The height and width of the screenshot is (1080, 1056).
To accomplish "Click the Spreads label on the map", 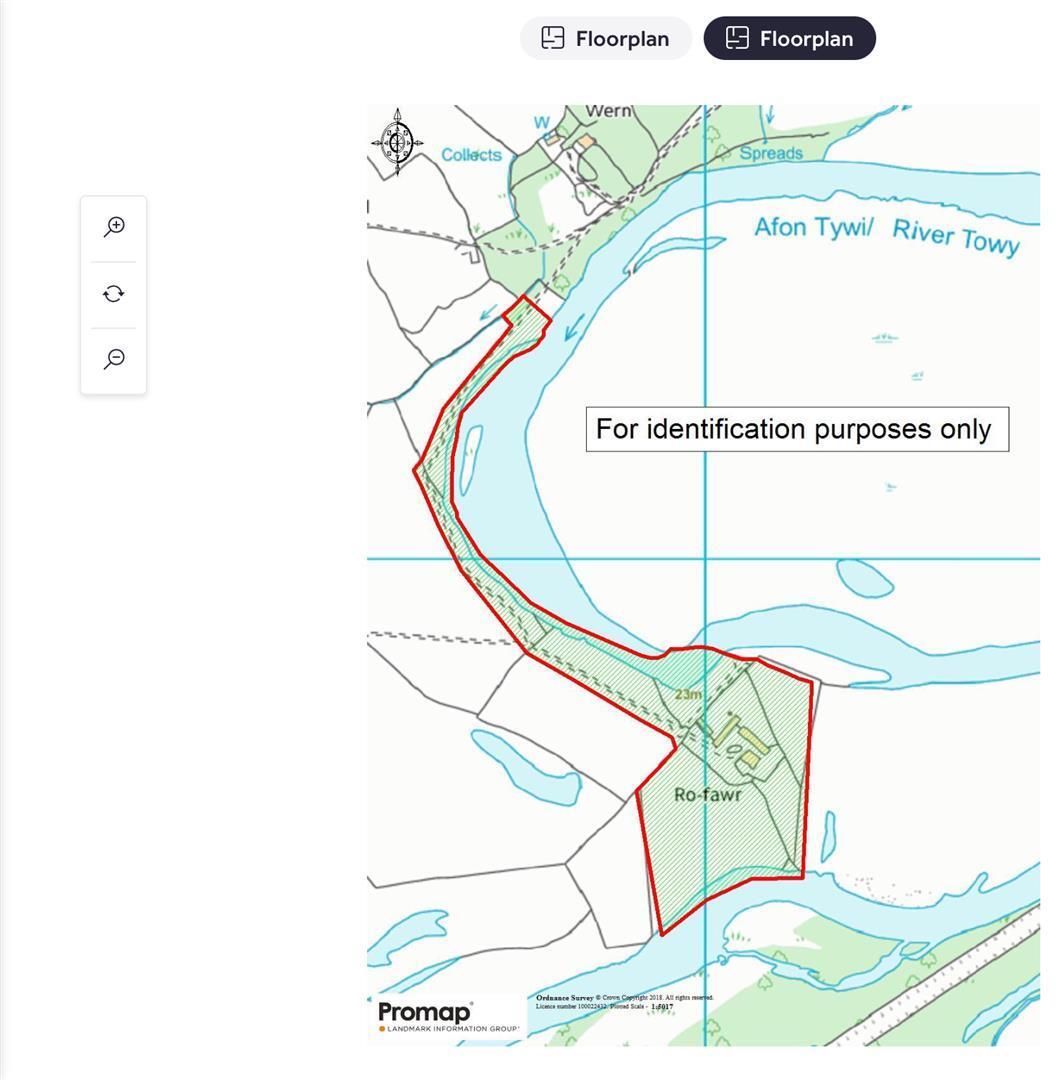I will 771,153.
